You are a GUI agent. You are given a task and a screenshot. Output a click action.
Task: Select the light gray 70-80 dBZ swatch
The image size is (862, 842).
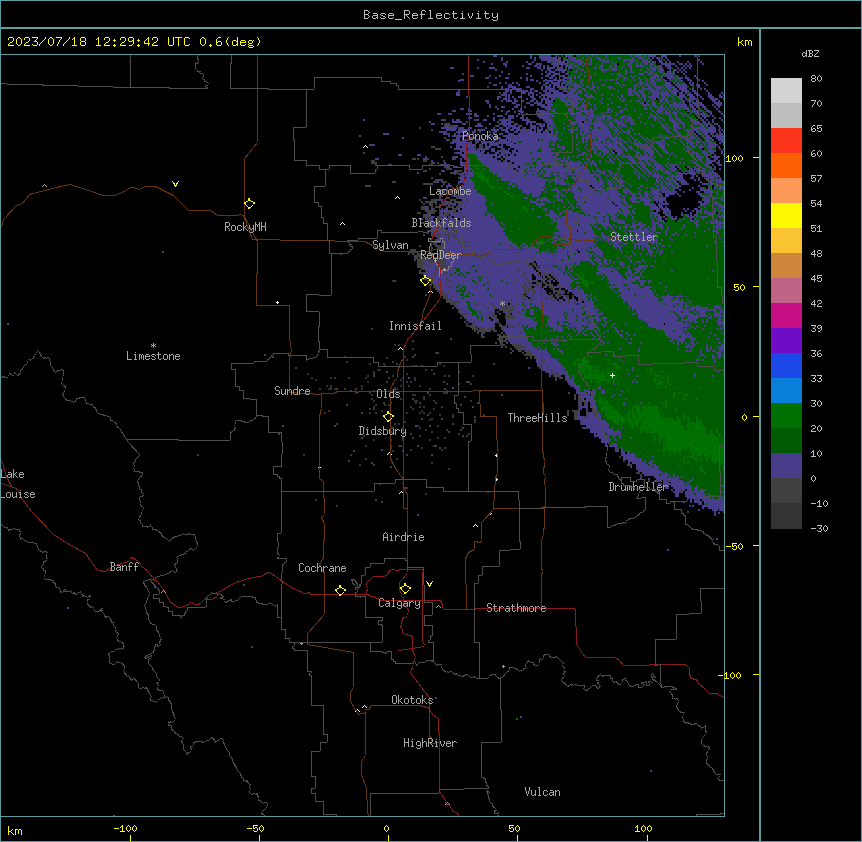pyautogui.click(x=786, y=90)
